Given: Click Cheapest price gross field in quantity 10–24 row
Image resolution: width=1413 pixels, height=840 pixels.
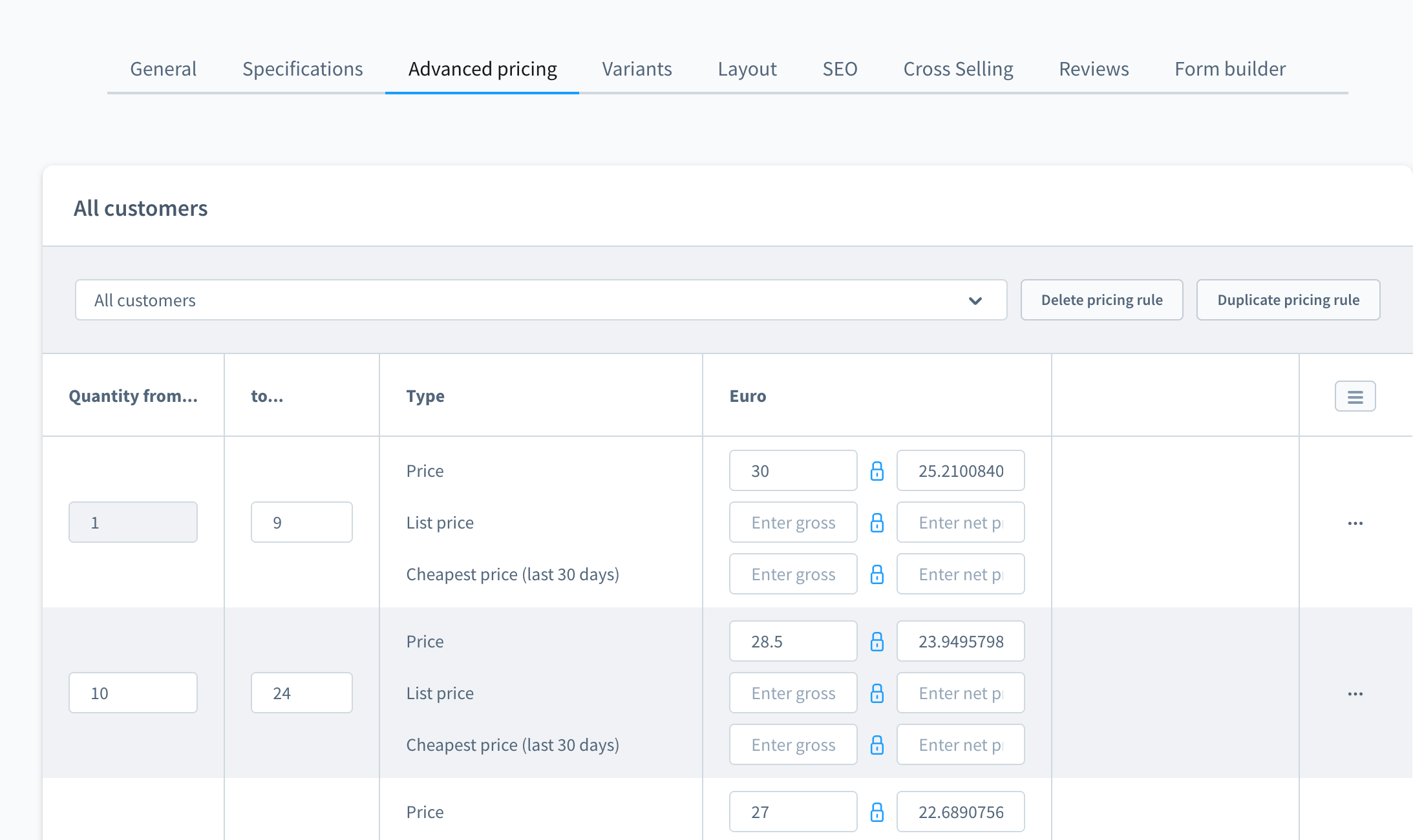Looking at the screenshot, I should [x=793, y=744].
